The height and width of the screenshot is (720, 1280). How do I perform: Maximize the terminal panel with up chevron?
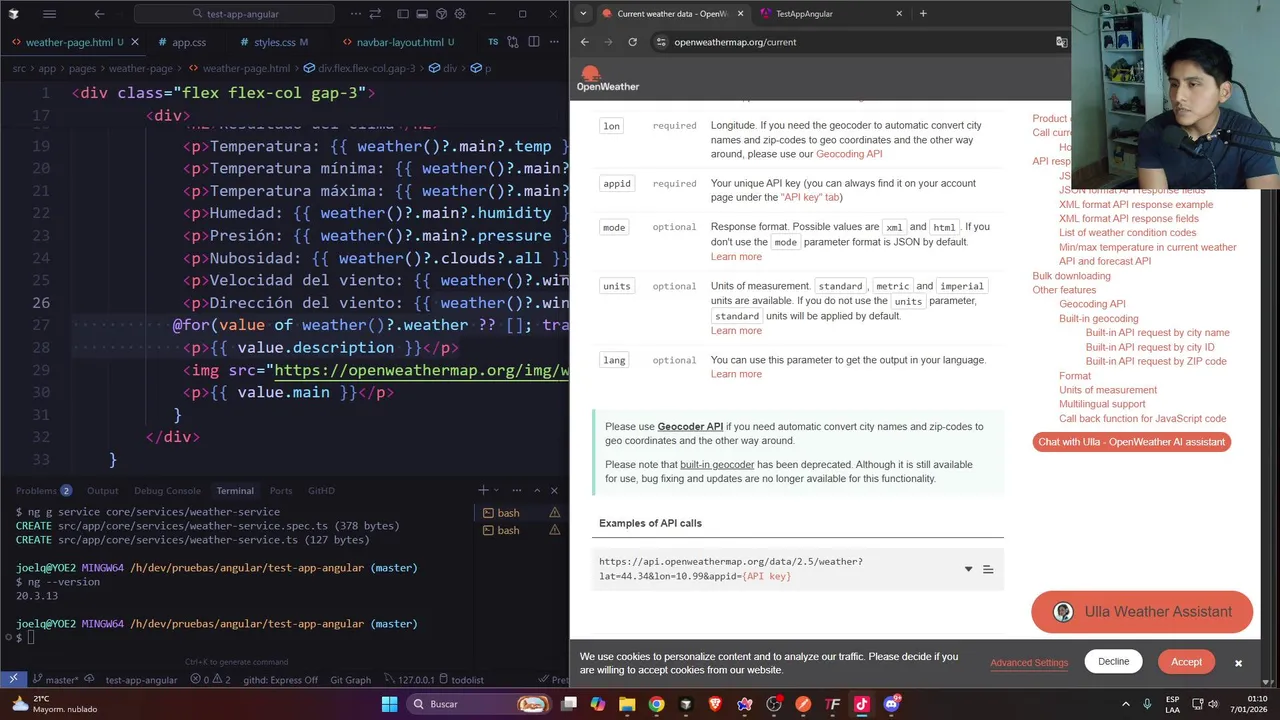[537, 490]
